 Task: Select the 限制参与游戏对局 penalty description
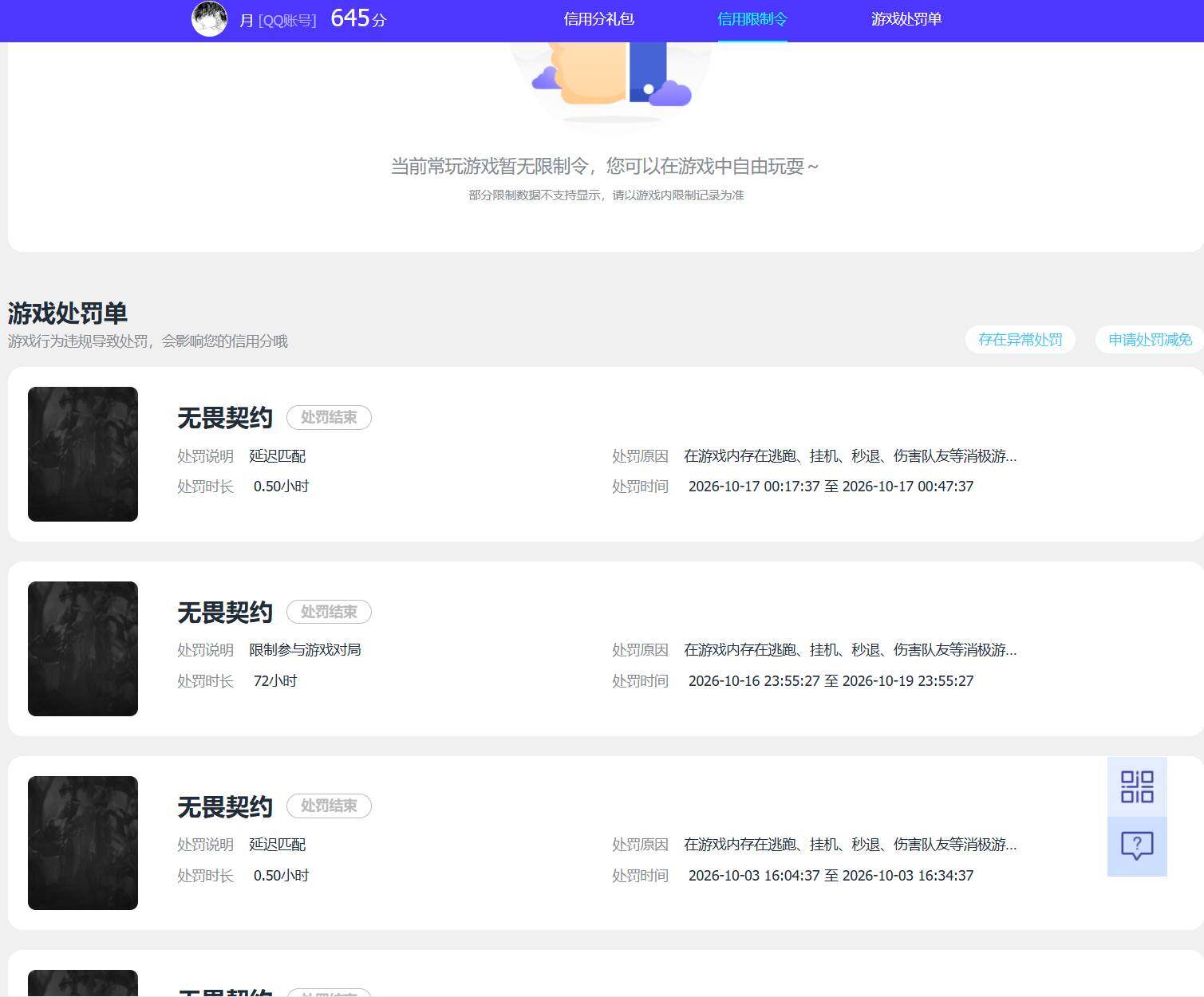pyautogui.click(x=305, y=650)
